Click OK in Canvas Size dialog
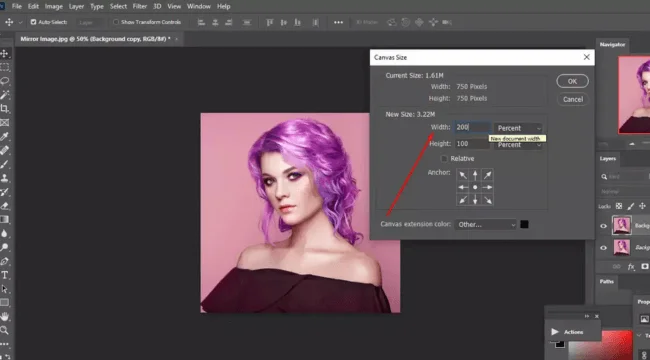The width and height of the screenshot is (650, 360). click(572, 81)
